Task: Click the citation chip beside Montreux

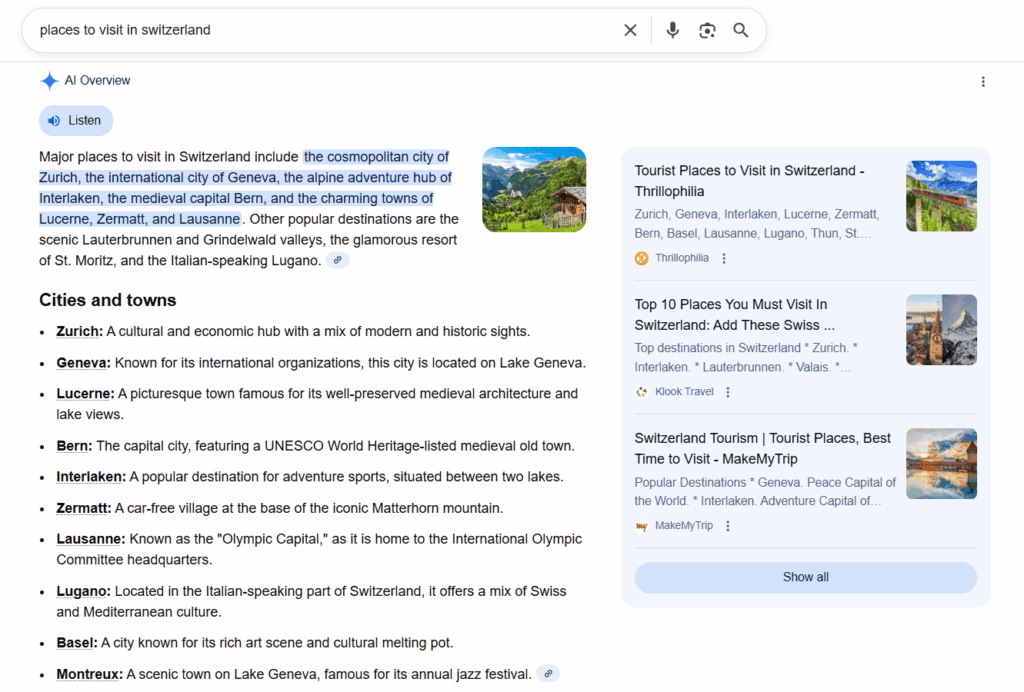Action: coord(547,673)
